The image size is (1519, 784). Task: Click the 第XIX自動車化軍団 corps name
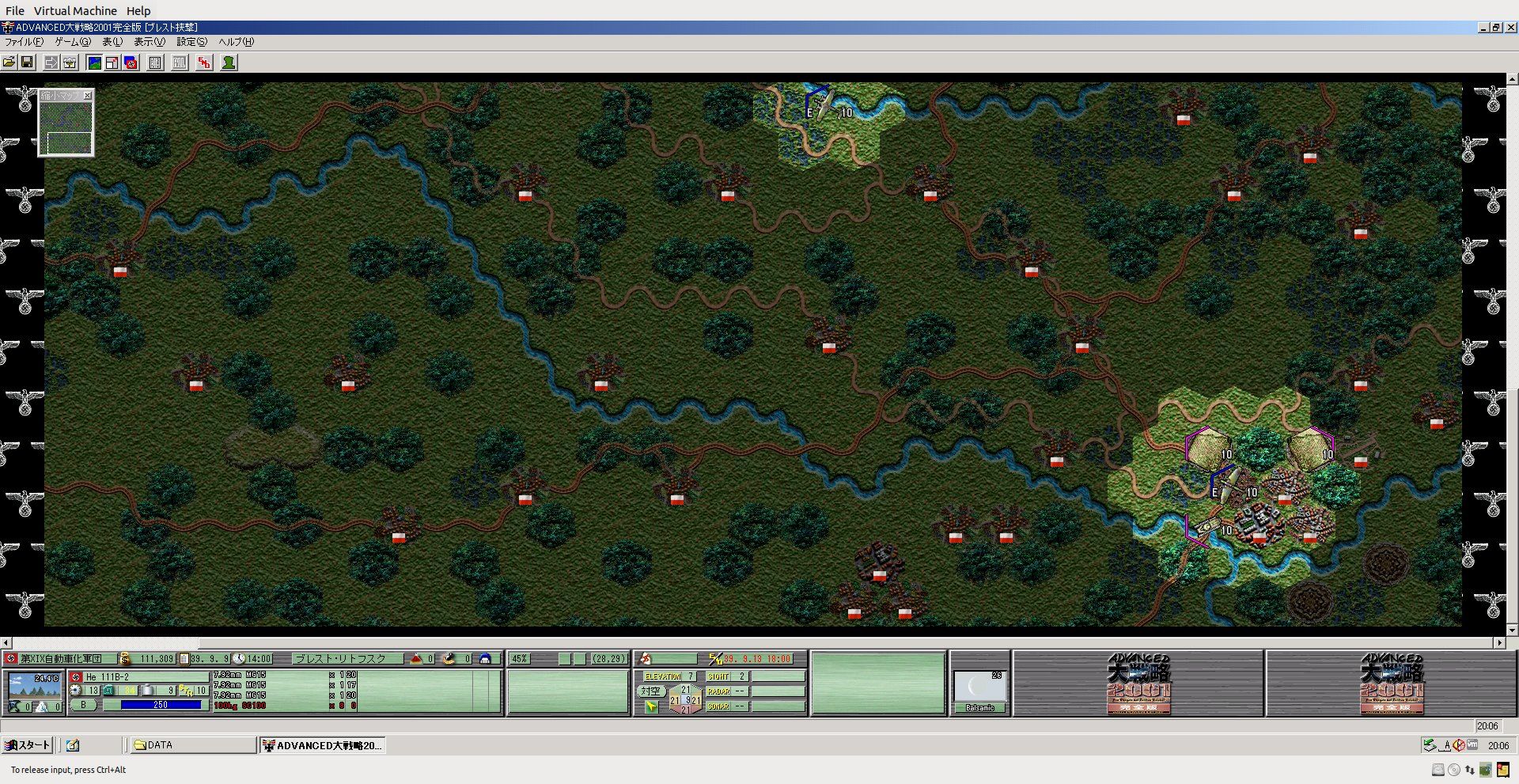coord(61,658)
